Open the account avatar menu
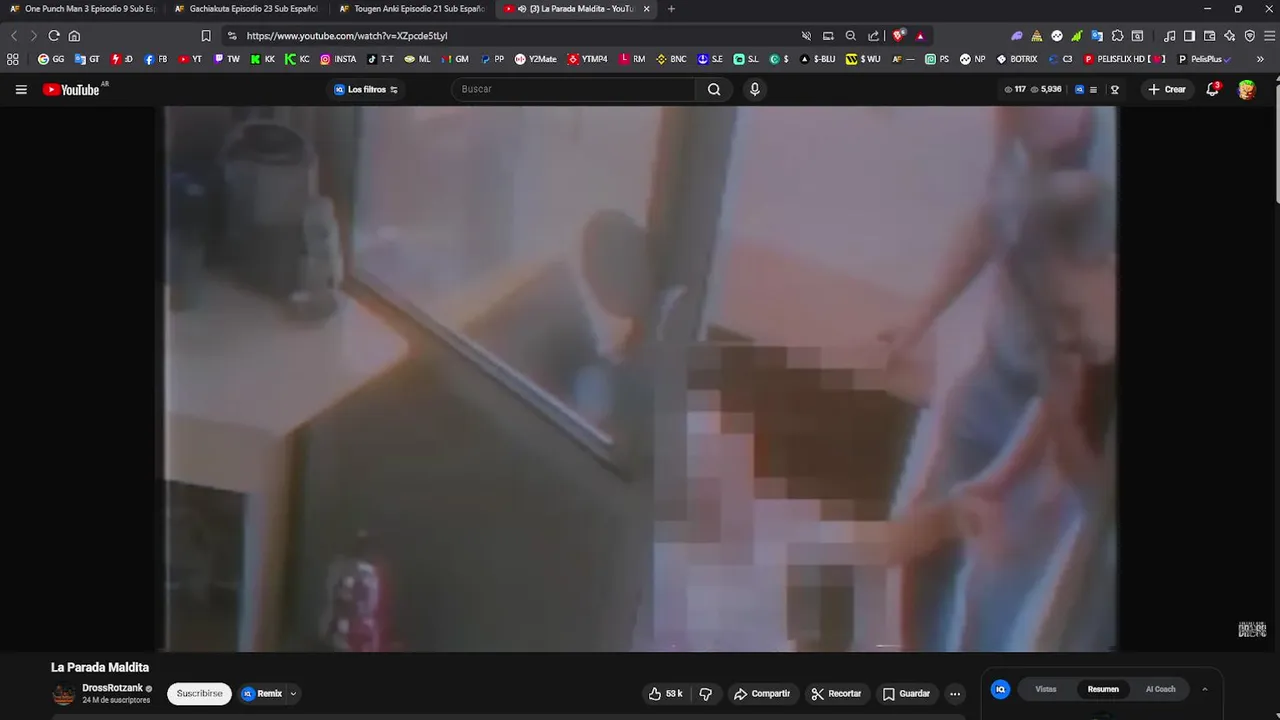 [1246, 89]
